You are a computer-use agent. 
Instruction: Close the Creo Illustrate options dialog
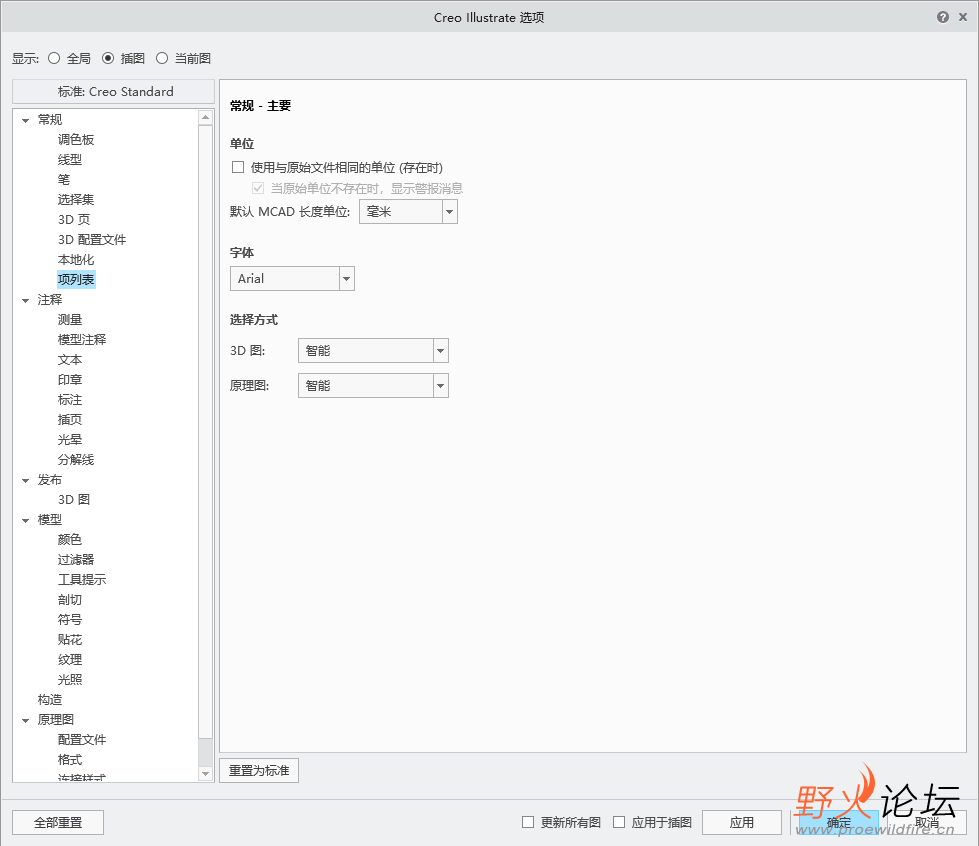pyautogui.click(x=963, y=17)
